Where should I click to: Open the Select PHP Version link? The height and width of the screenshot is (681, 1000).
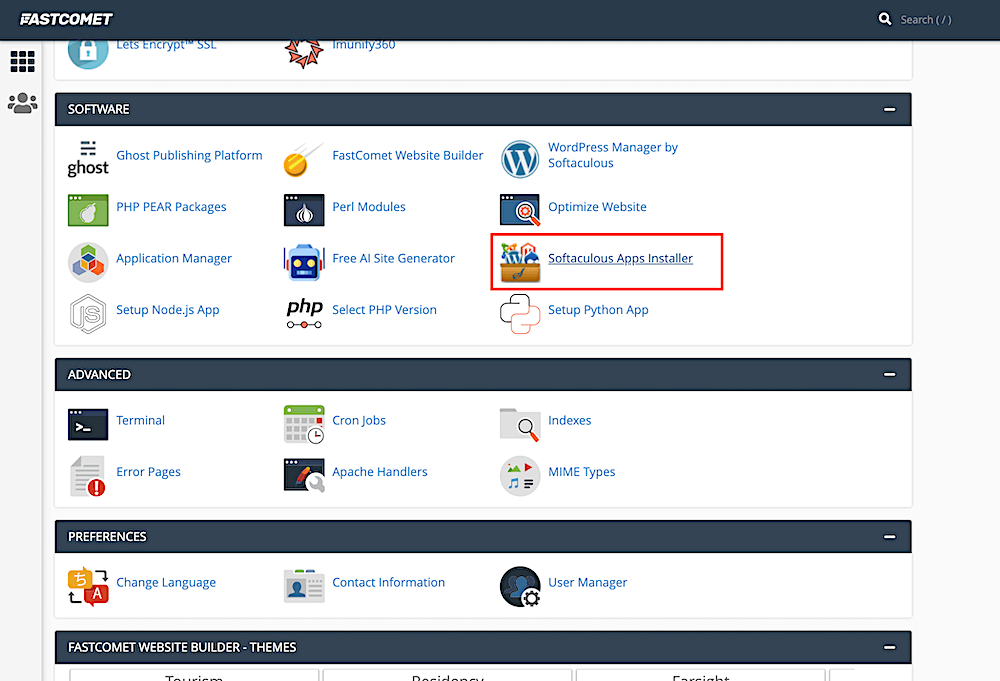point(384,311)
